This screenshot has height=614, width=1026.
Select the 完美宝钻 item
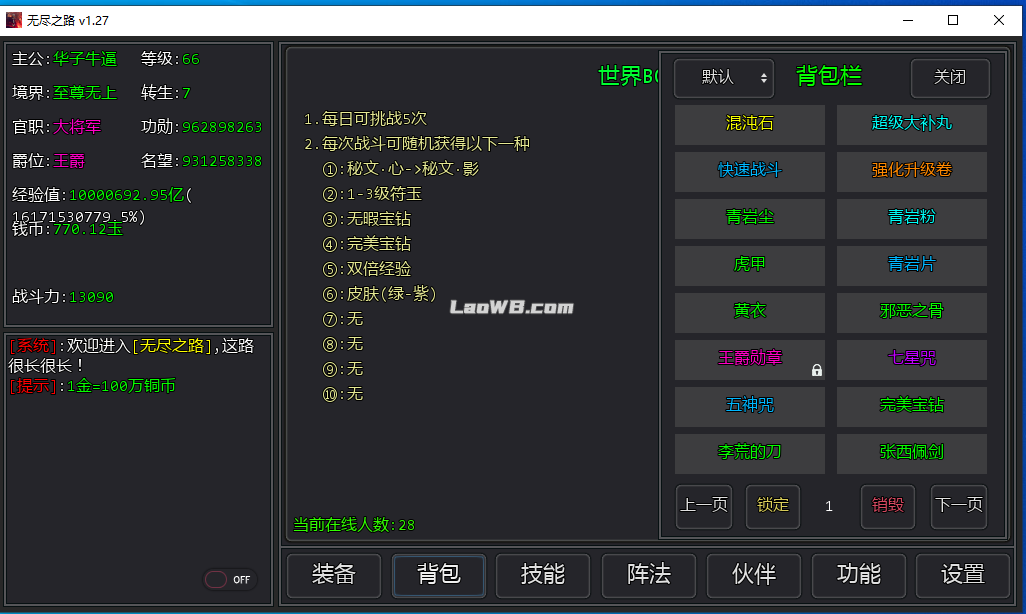[x=912, y=406]
